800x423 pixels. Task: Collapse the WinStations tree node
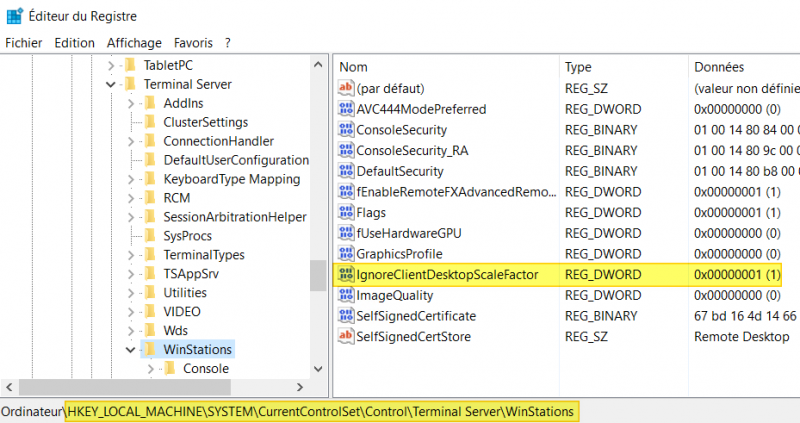[131, 350]
